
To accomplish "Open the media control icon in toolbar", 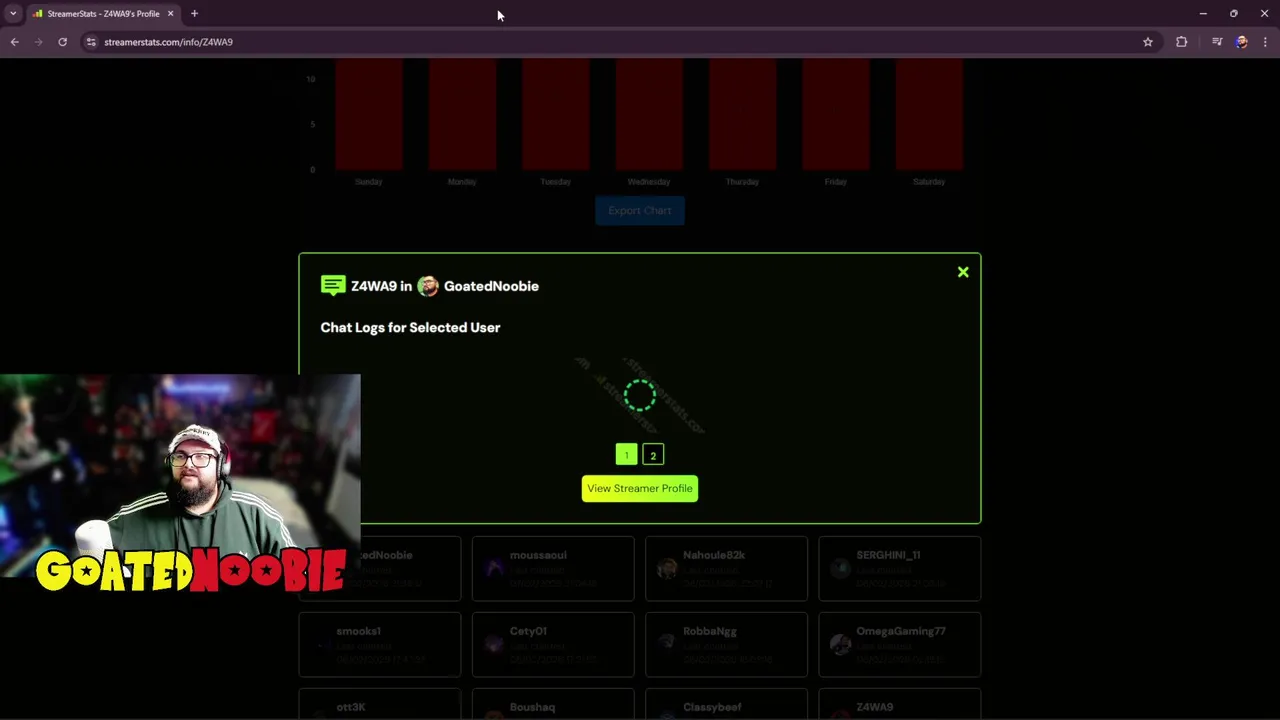I will point(1217,42).
